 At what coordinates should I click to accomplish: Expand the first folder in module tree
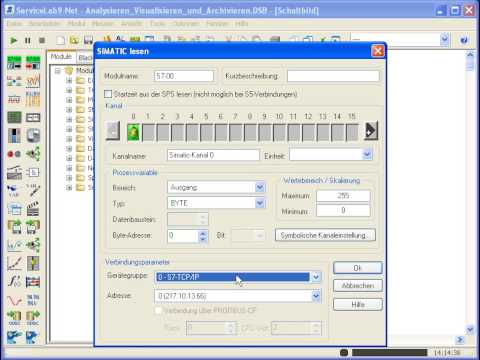pos(69,80)
